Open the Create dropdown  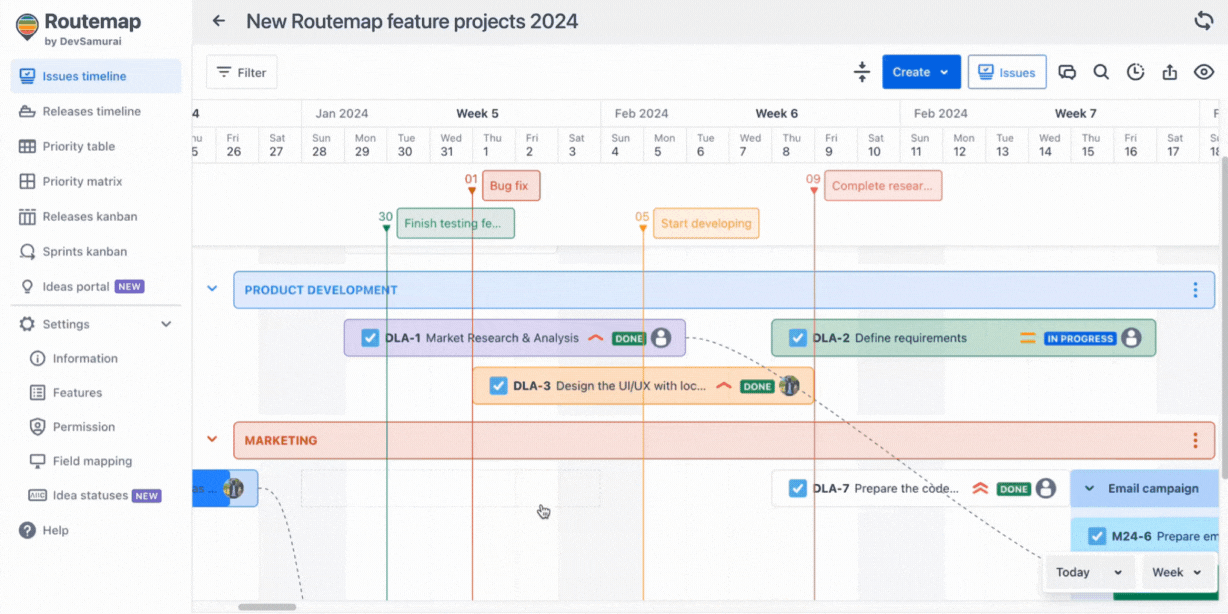[x=921, y=72]
